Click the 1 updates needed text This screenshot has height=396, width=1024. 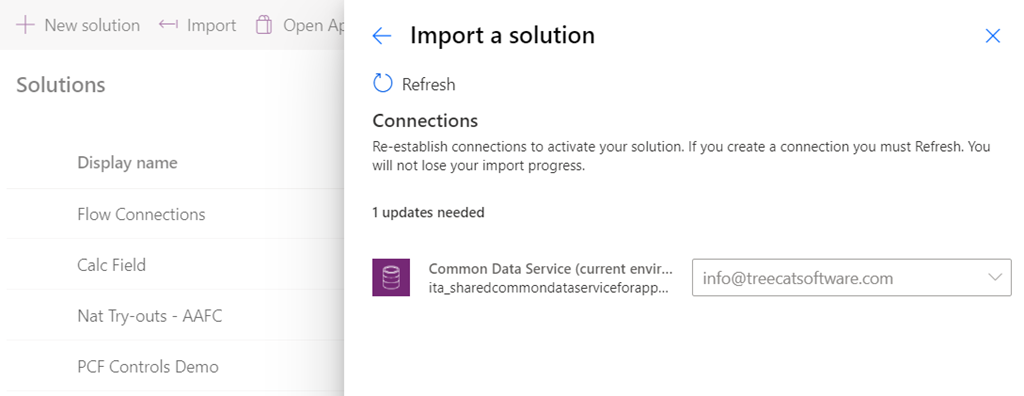point(428,212)
